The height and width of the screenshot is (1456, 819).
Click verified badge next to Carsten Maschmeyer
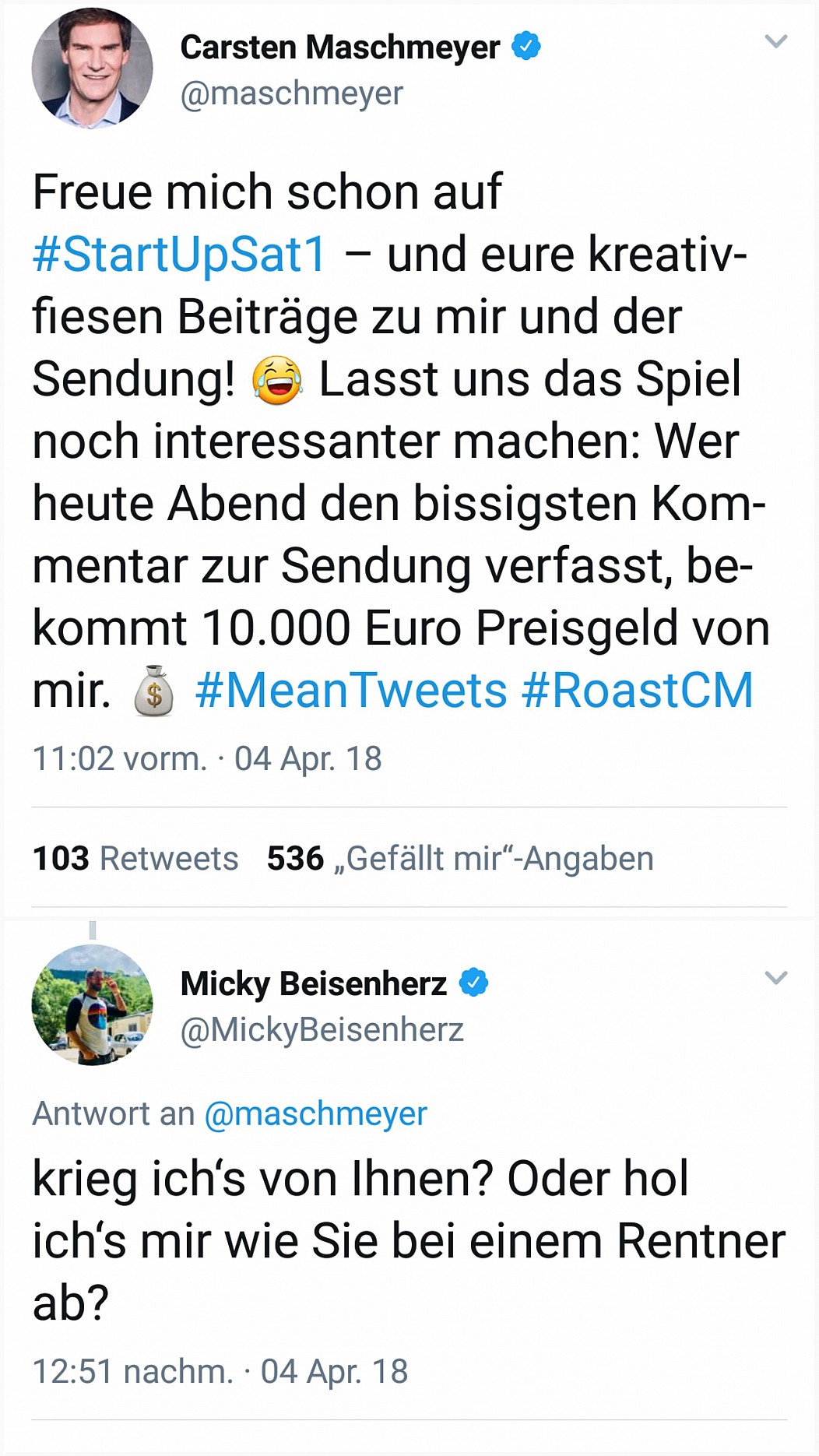click(x=526, y=46)
